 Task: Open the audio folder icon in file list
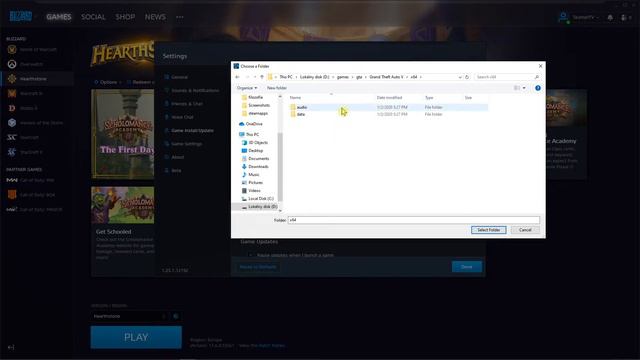click(x=293, y=107)
